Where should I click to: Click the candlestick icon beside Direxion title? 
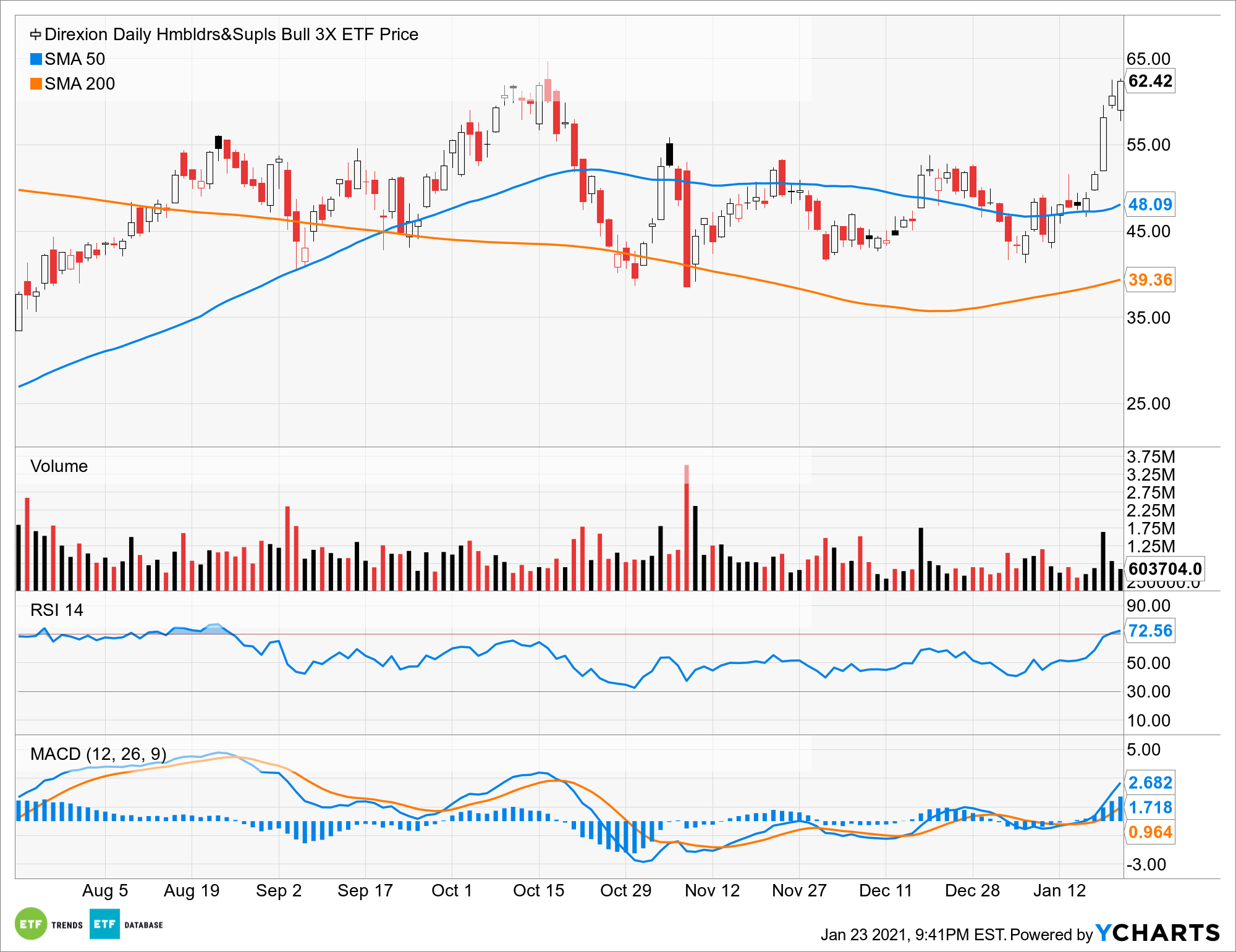pos(36,35)
